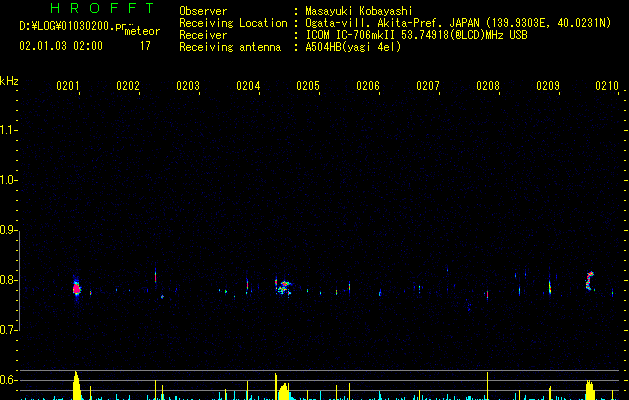Click the HROFFT title text

tap(102, 8)
